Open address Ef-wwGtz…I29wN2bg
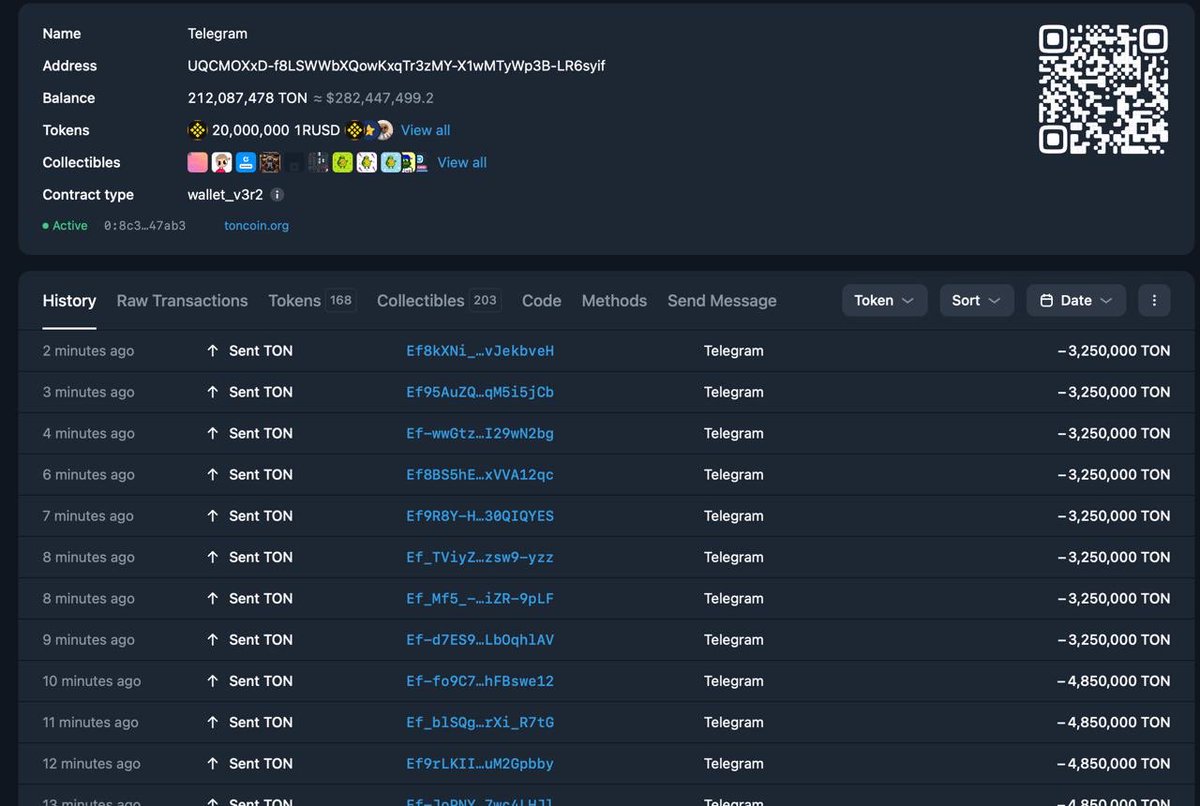 tap(480, 433)
